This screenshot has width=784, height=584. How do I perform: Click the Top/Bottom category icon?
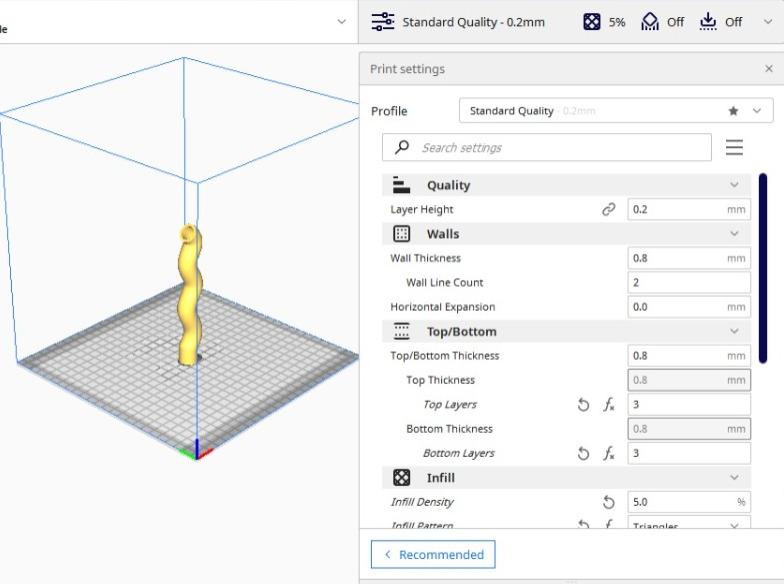point(401,332)
